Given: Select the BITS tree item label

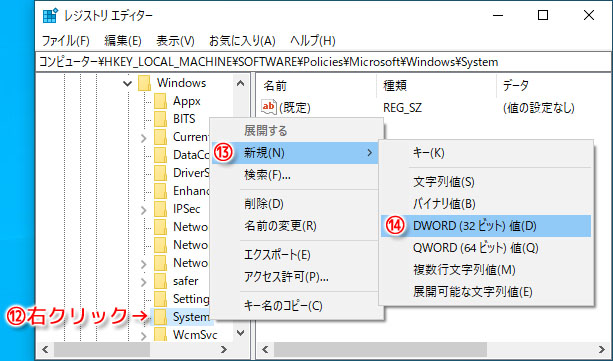Looking at the screenshot, I should [184, 119].
